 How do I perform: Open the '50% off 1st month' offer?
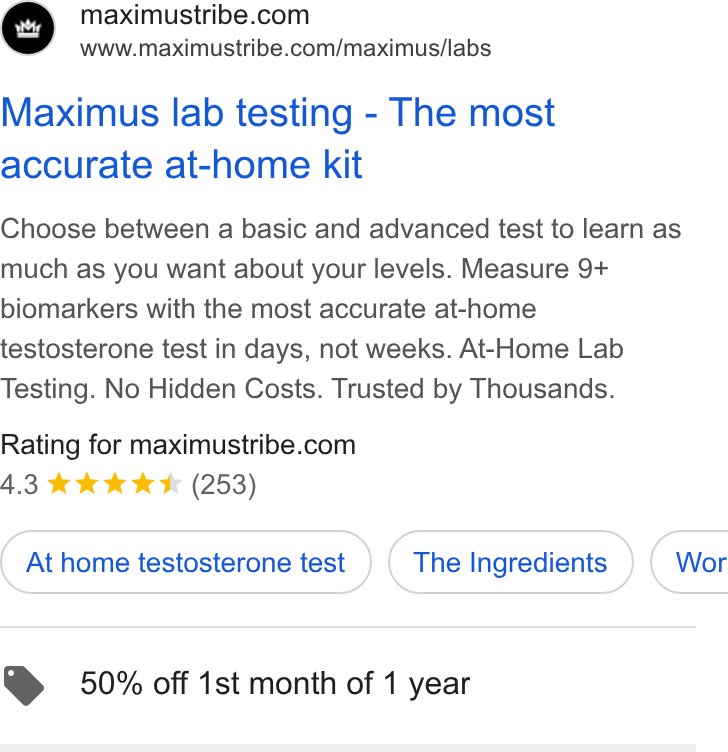click(275, 683)
